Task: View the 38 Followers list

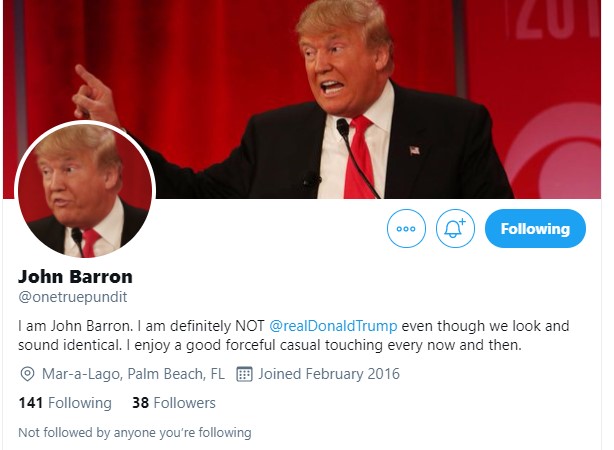Action: tap(174, 403)
